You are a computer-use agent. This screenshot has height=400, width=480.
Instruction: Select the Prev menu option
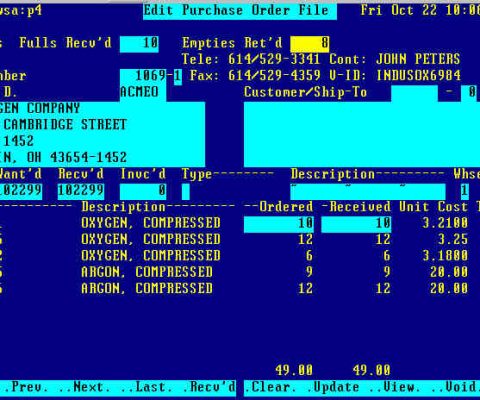click(29, 387)
